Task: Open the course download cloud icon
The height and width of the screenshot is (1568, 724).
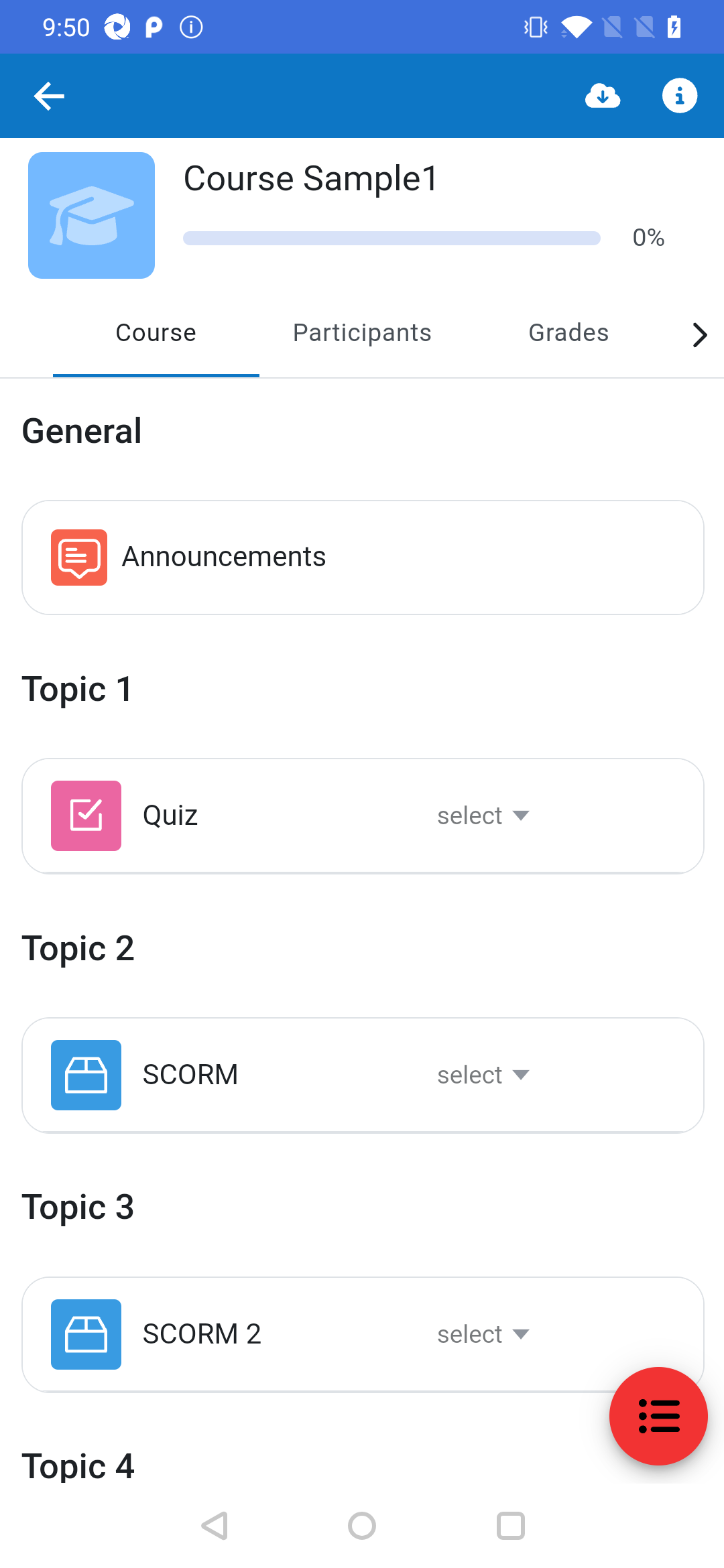Action: (x=603, y=96)
